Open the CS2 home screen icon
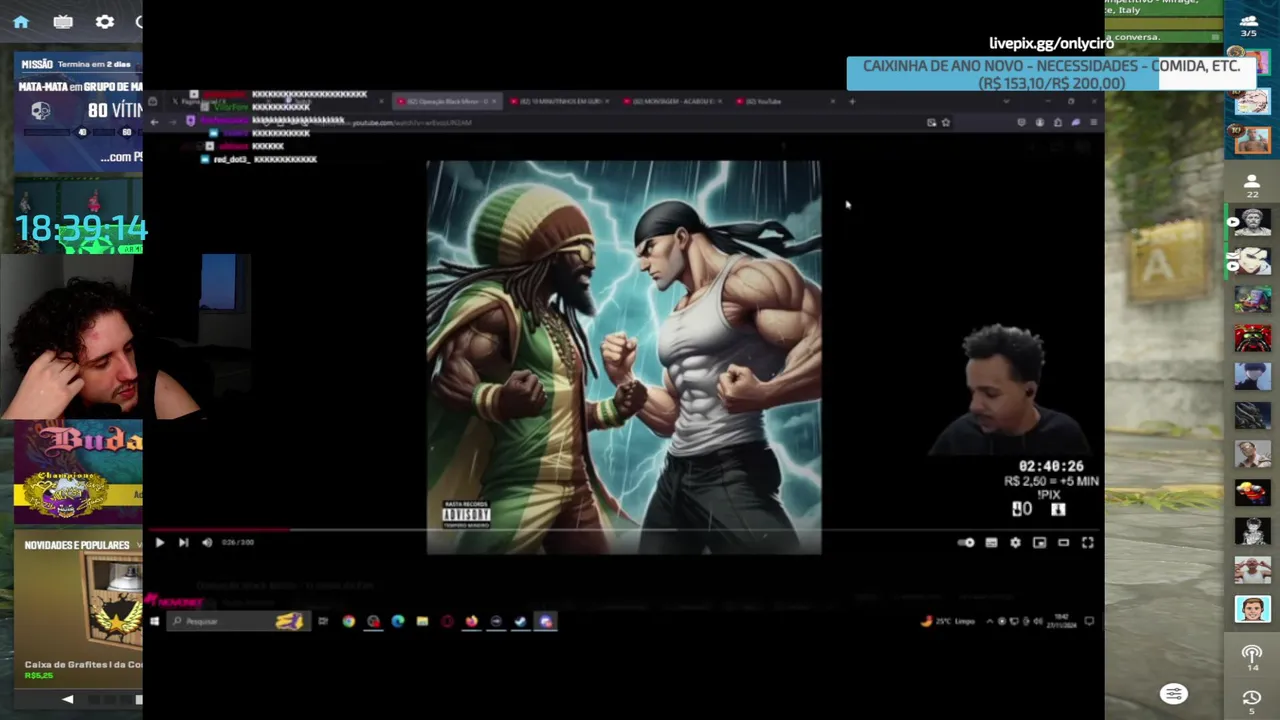This screenshot has height=720, width=1280. [x=21, y=21]
